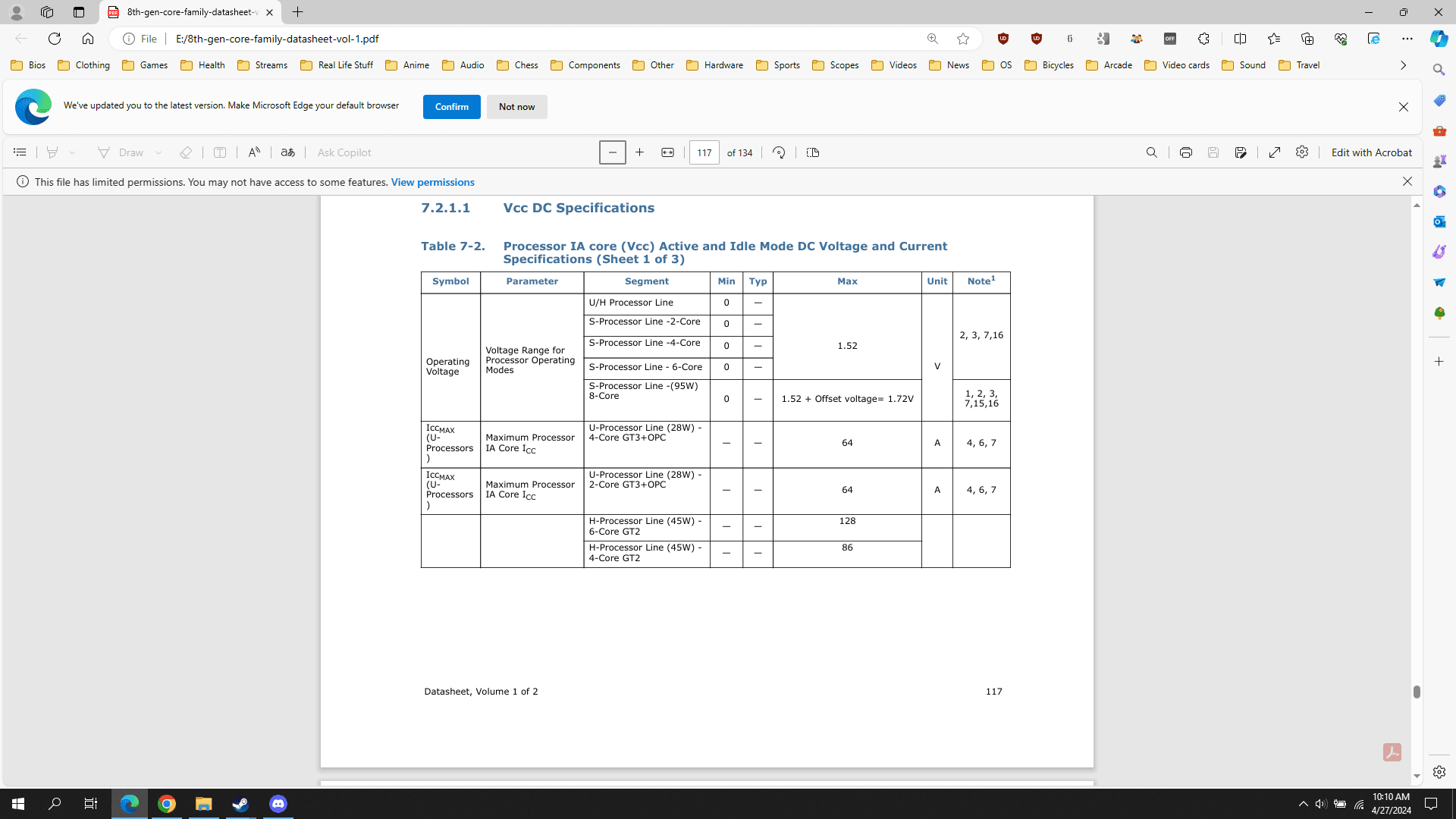Customize sidebar with plus icon

pyautogui.click(x=1439, y=362)
